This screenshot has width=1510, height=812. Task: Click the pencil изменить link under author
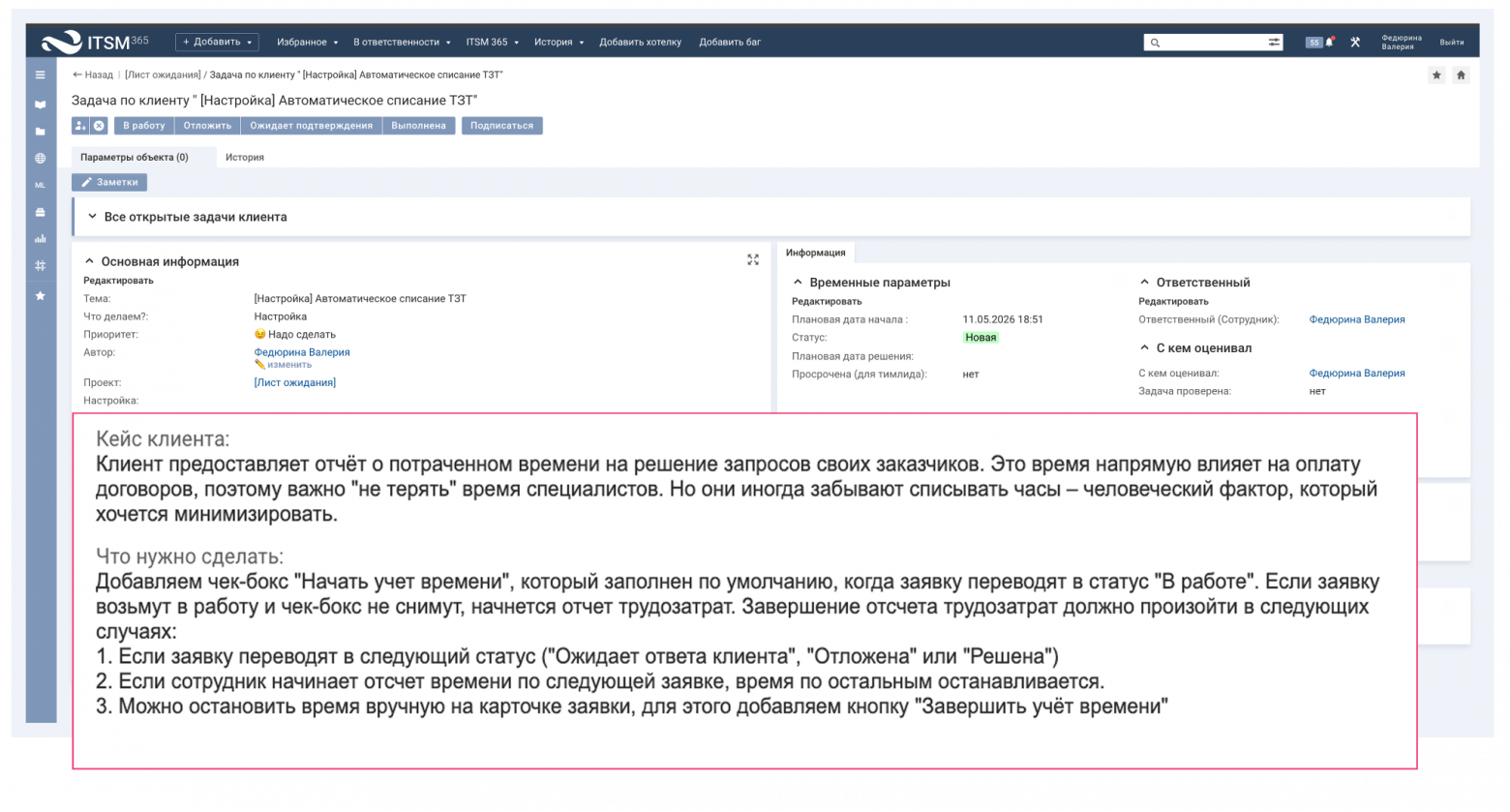coord(284,365)
